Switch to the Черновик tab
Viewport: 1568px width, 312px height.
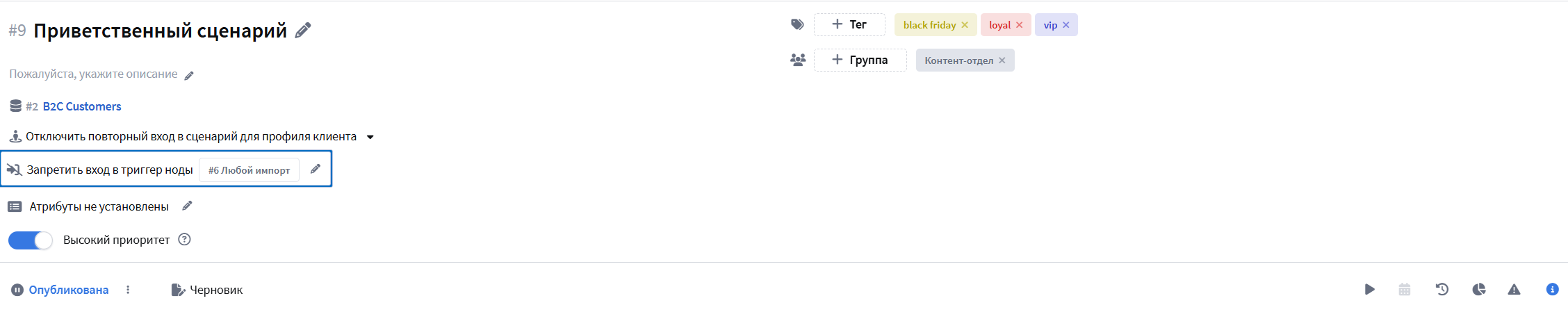tap(206, 290)
